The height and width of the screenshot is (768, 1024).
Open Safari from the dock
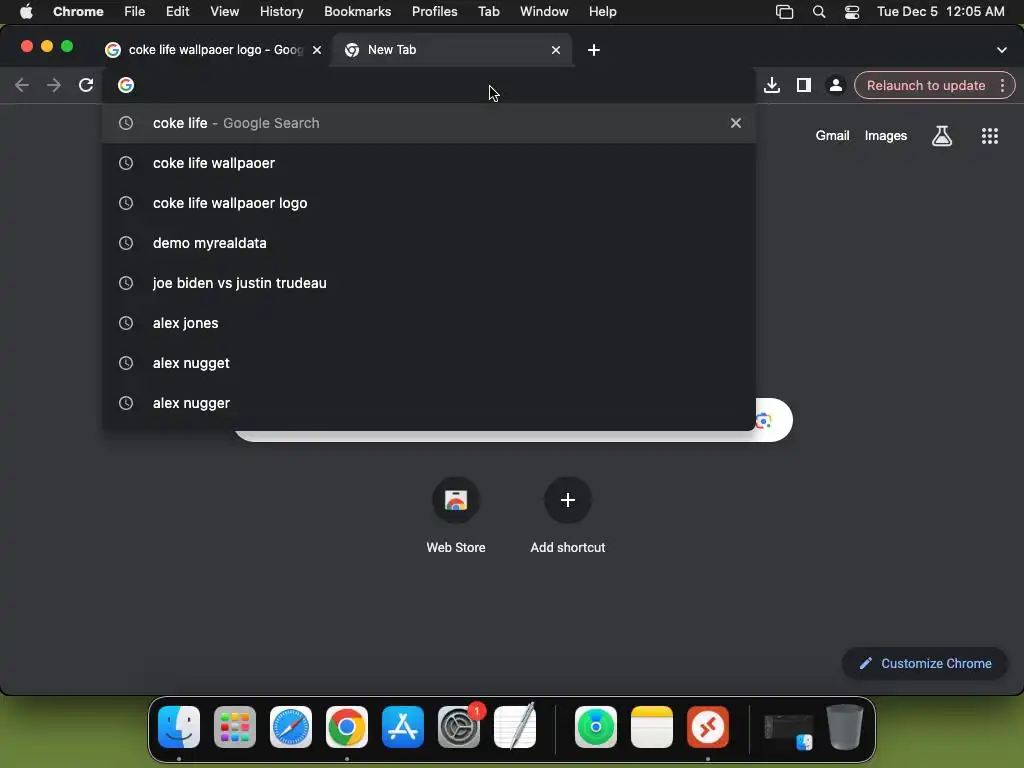(291, 727)
